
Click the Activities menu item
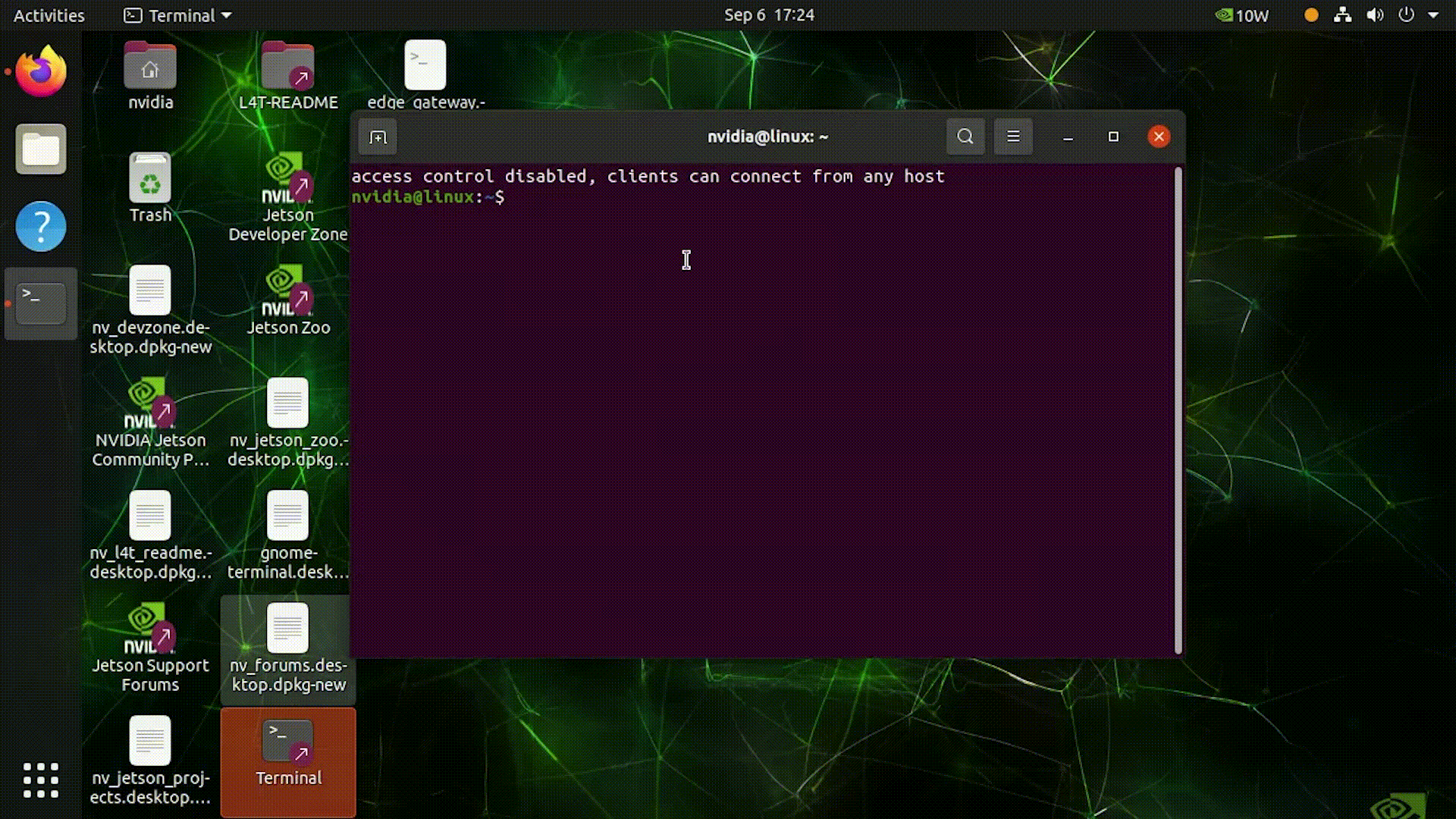click(x=49, y=15)
